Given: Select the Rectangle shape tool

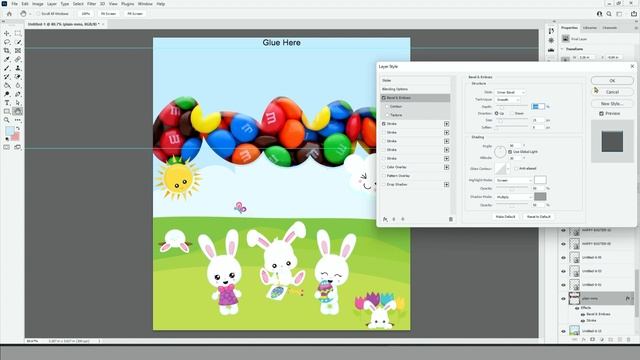Looking at the screenshot, I should coord(7,111).
